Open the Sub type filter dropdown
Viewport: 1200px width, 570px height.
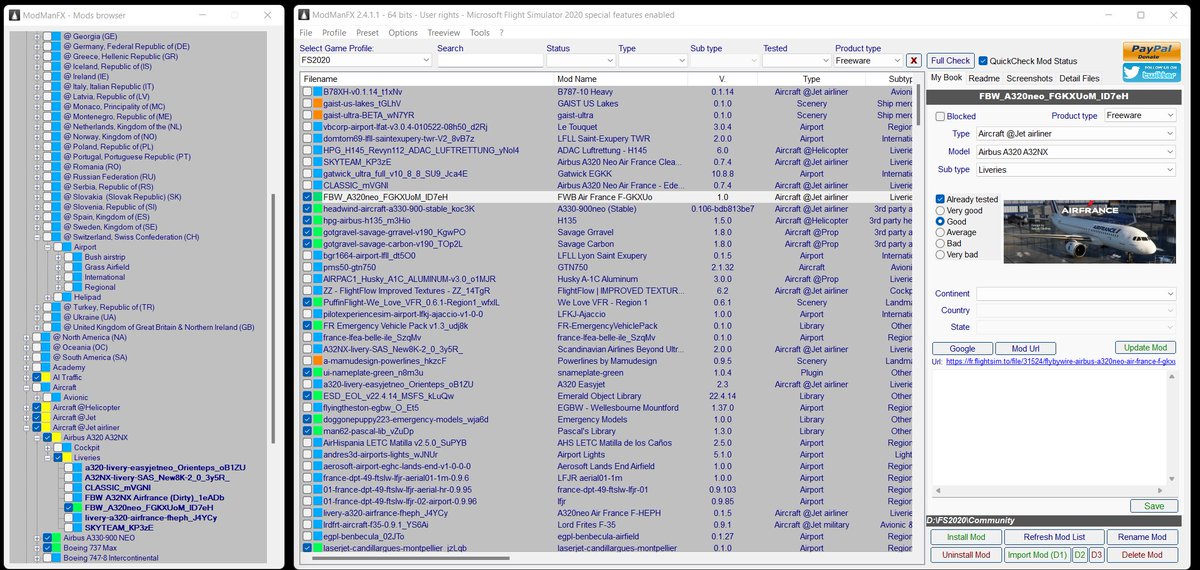pyautogui.click(x=723, y=61)
